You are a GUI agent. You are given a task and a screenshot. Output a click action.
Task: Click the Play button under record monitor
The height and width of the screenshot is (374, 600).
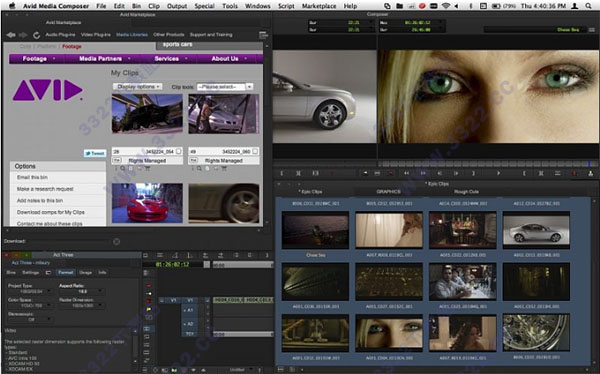[498, 173]
